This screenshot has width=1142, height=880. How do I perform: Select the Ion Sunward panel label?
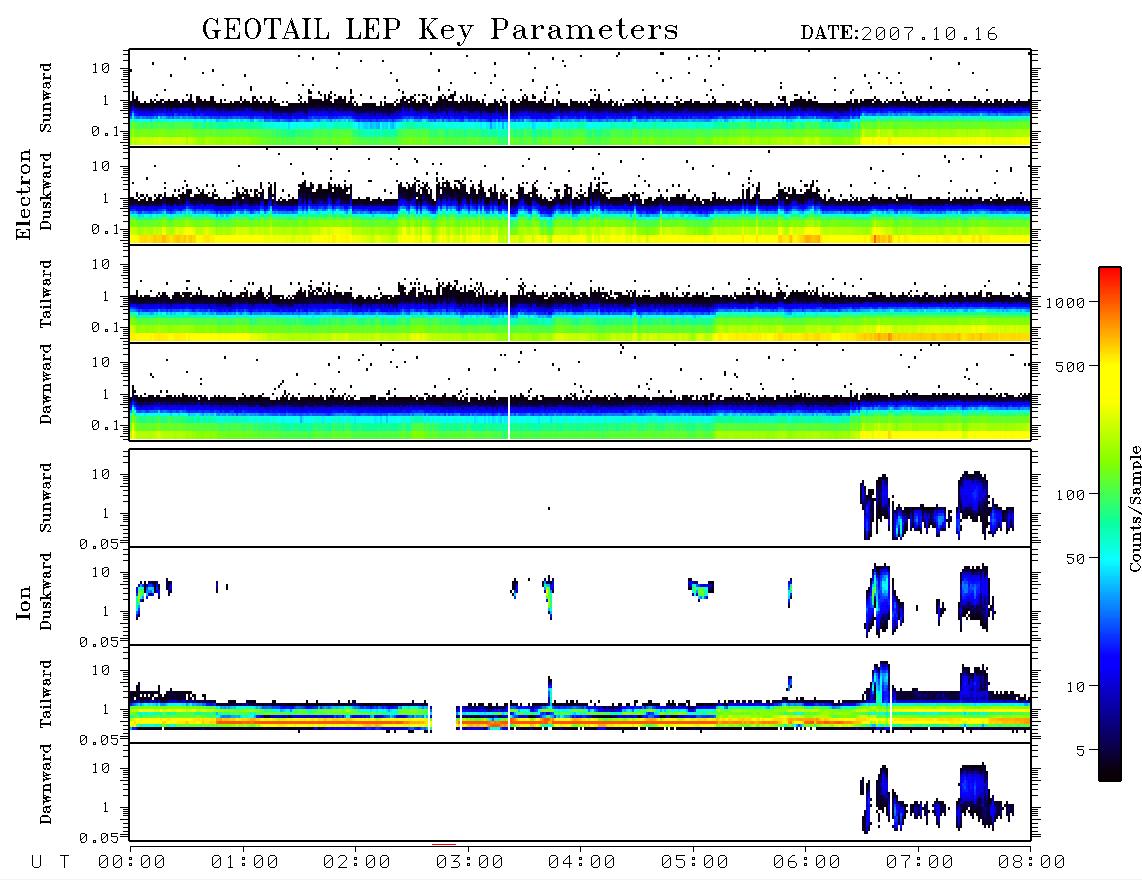point(46,498)
